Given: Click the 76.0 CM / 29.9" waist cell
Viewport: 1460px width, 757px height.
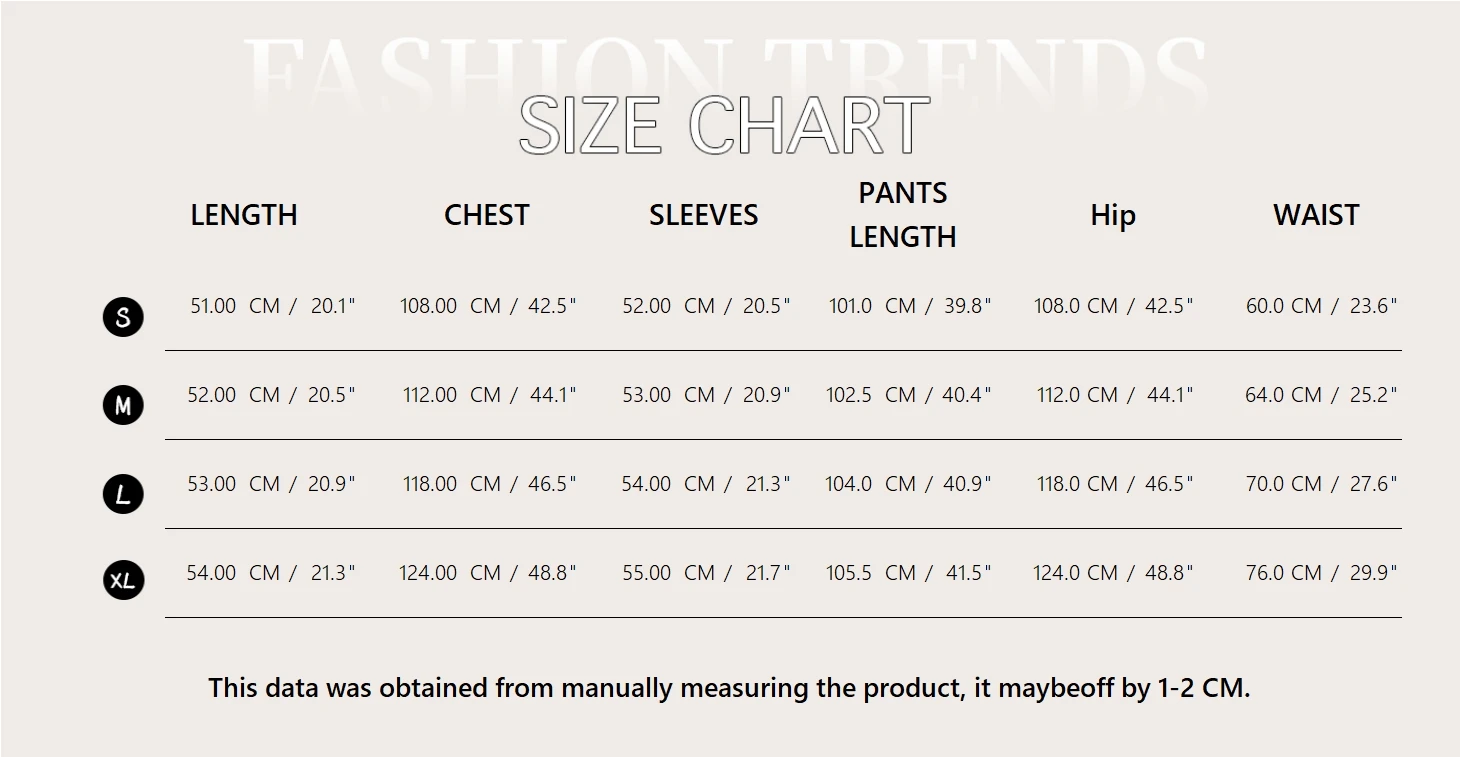Looking at the screenshot, I should click(x=1321, y=573).
